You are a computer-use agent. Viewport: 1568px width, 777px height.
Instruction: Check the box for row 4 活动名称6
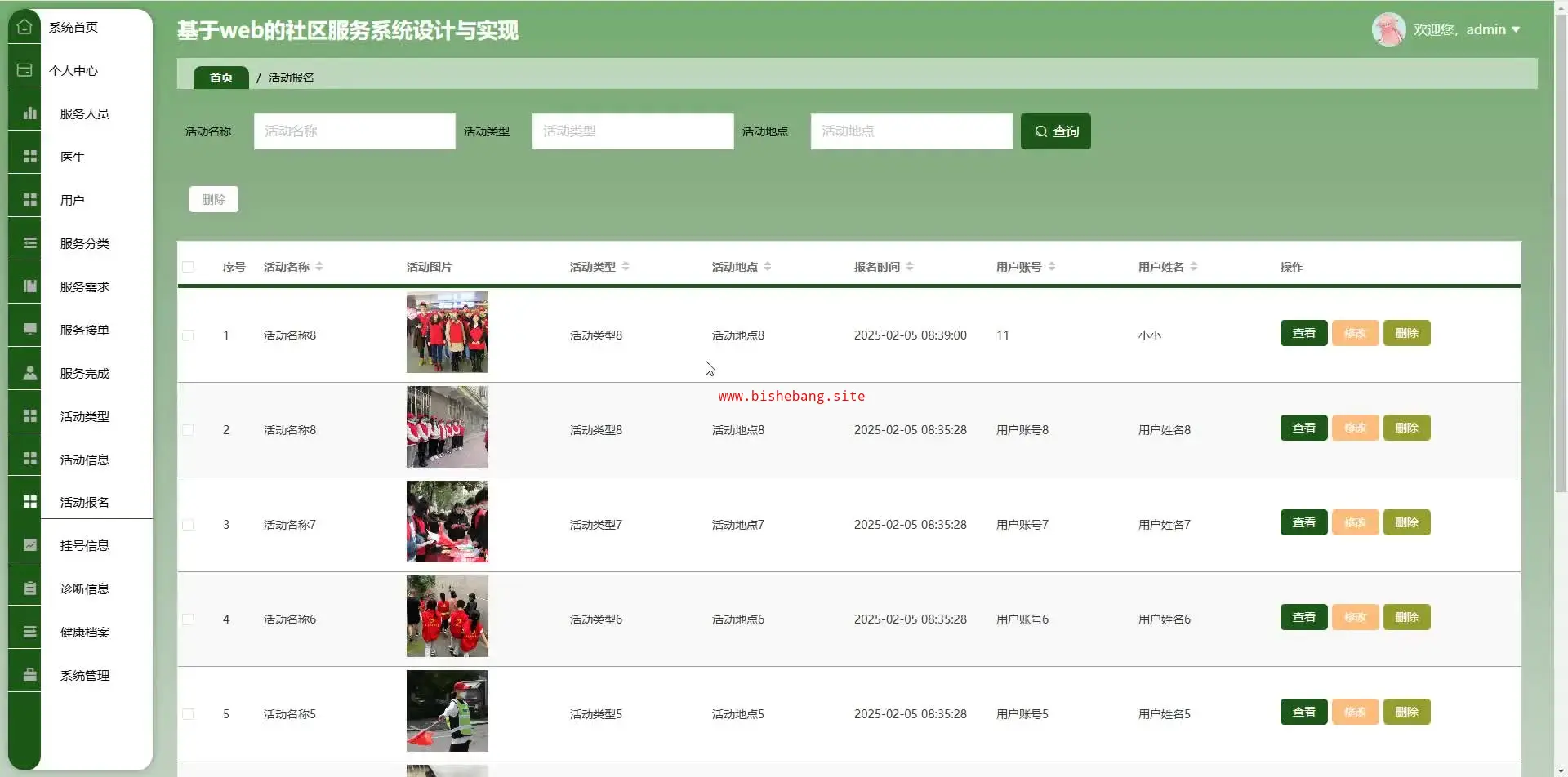(x=188, y=619)
